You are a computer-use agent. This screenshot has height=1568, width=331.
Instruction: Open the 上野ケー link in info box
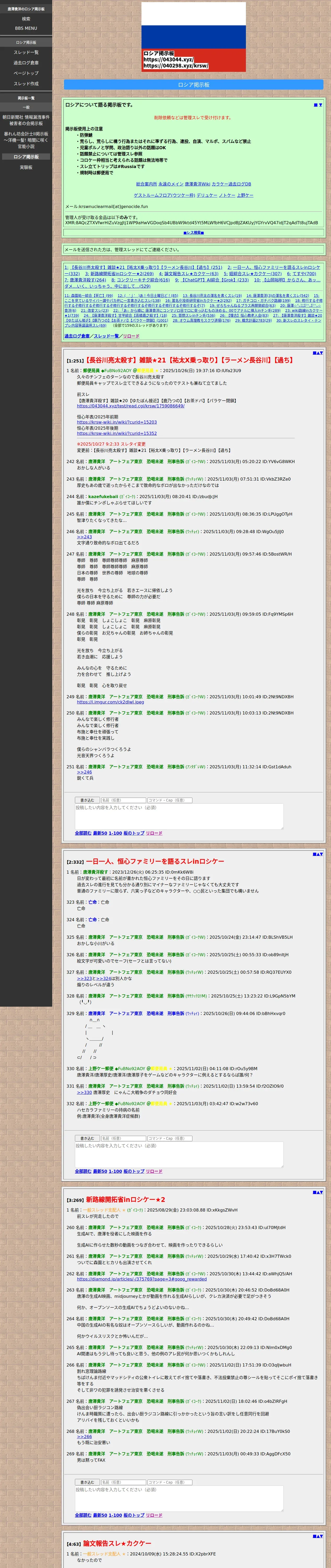245,195
